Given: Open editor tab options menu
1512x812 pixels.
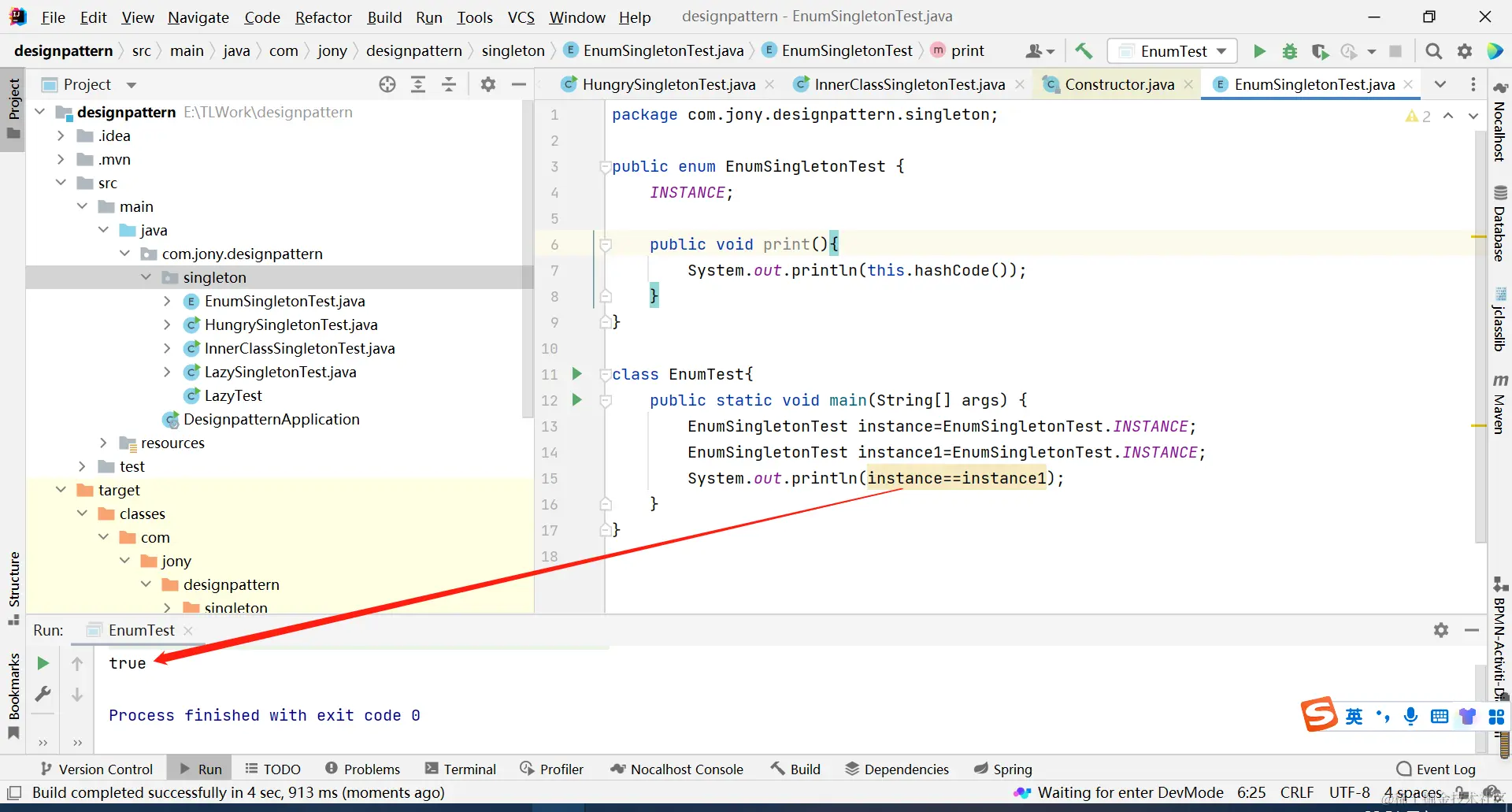Looking at the screenshot, I should coord(1473,84).
